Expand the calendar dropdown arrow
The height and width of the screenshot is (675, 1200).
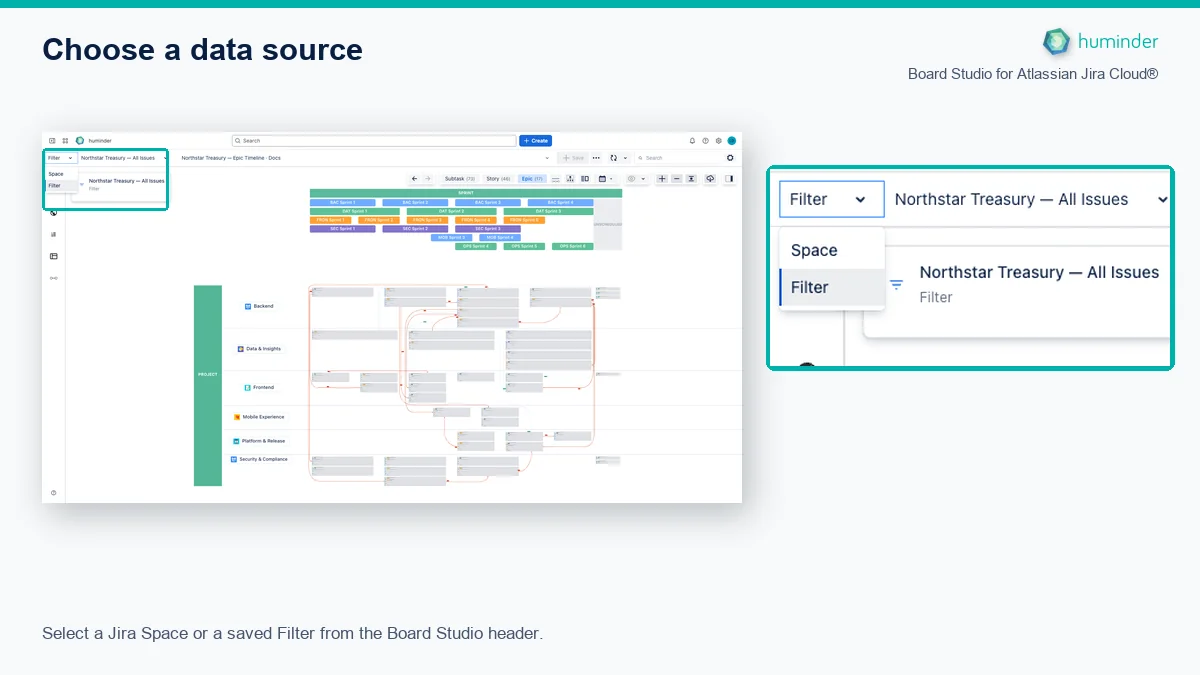tap(611, 179)
